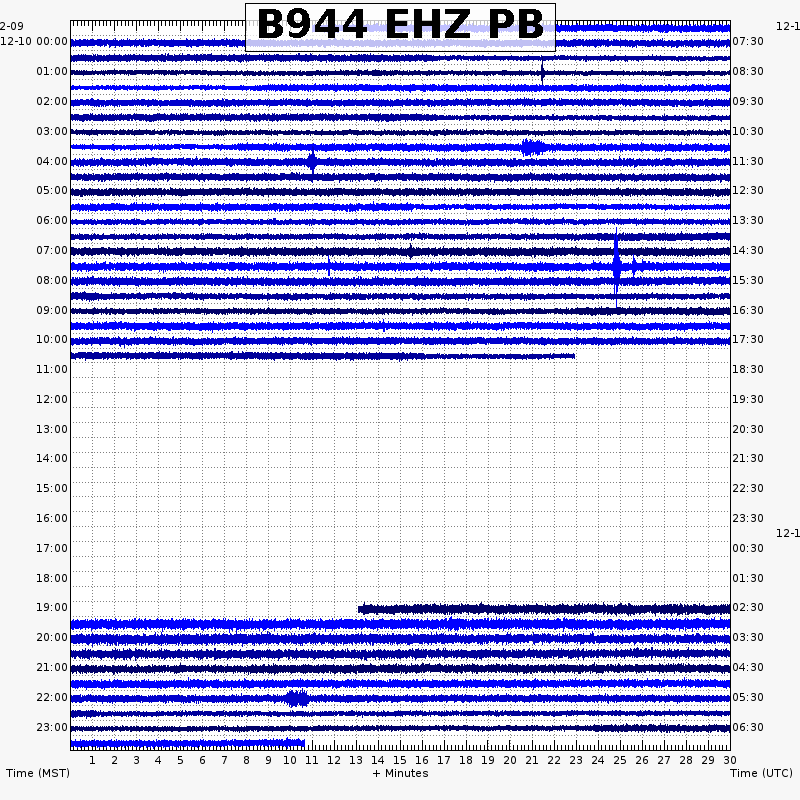Select minute label "5" on the bottom axis
This screenshot has width=800, height=800.
click(180, 761)
